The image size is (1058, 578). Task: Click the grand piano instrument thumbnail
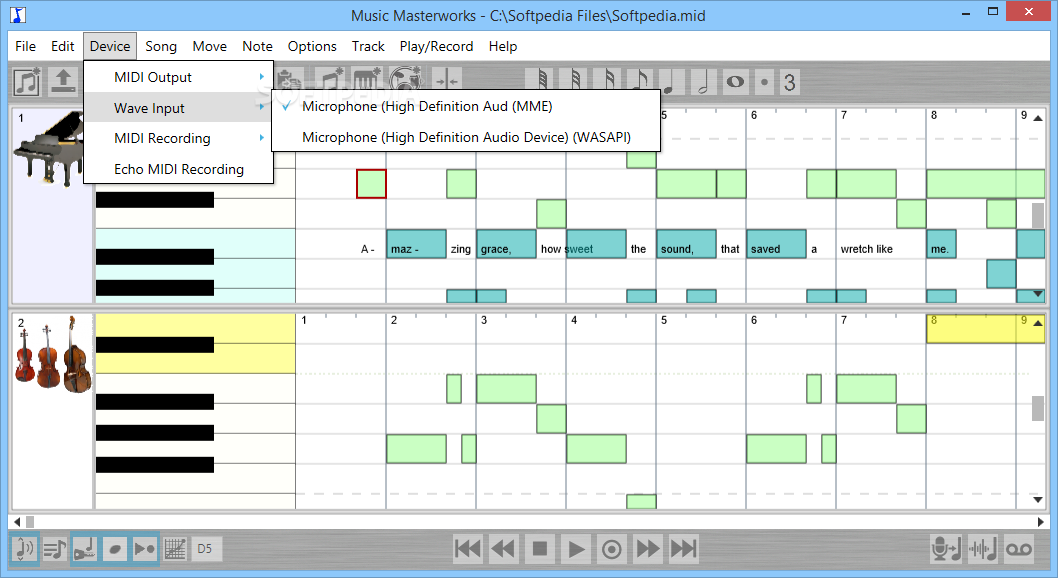pos(49,149)
